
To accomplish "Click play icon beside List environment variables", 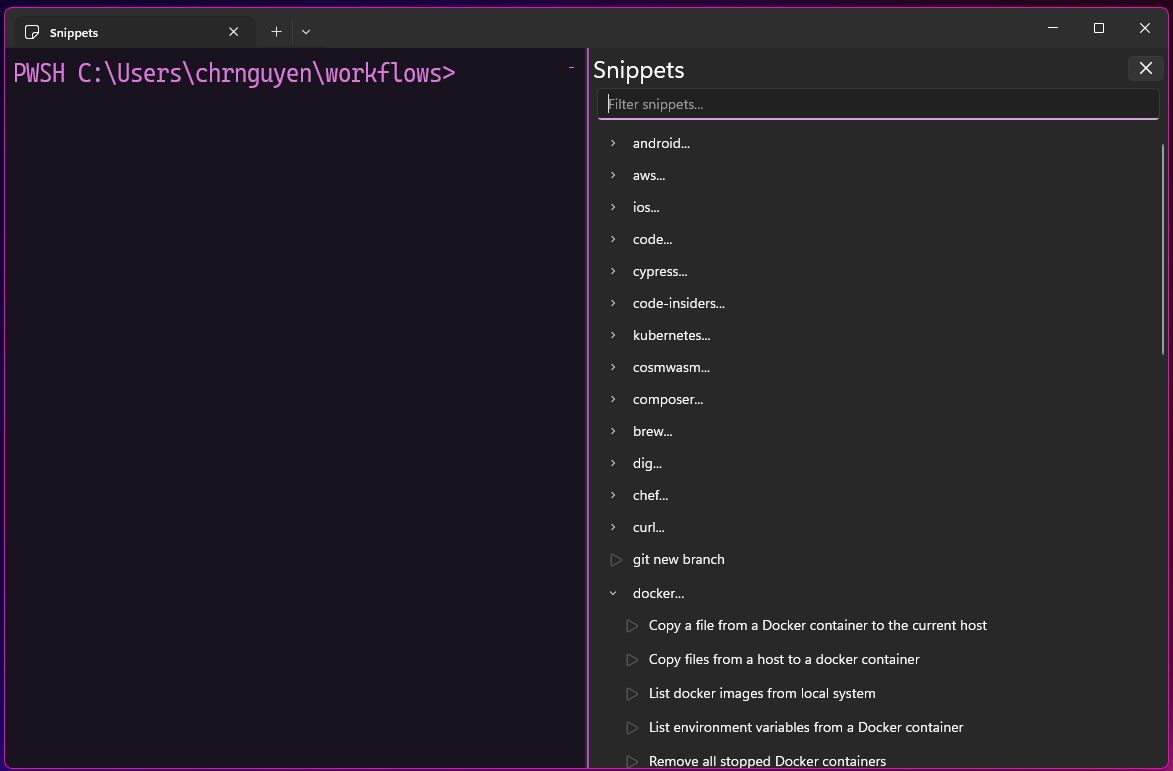I will (x=632, y=728).
